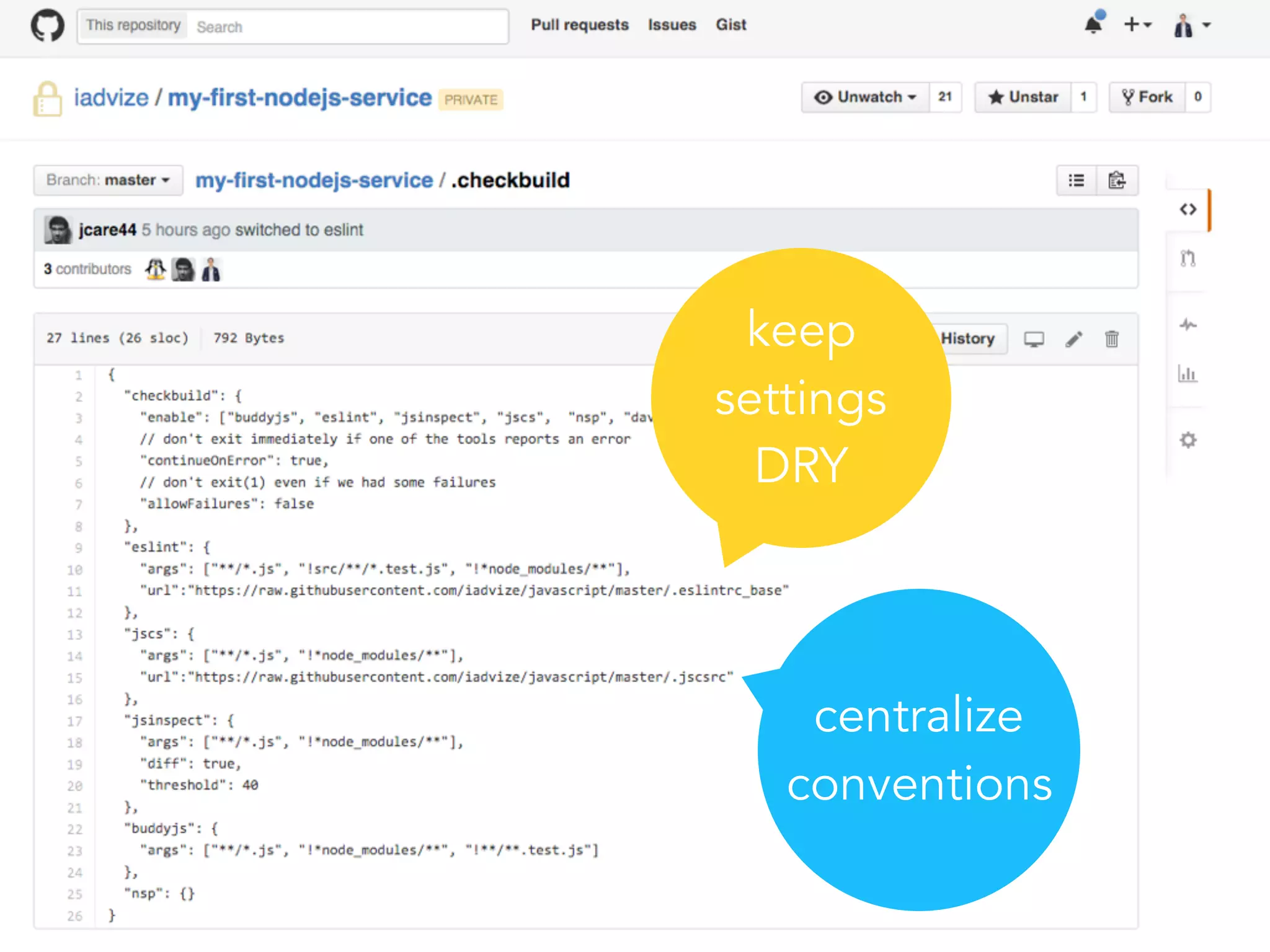Click line number 13 in the gutter
Image resolution: width=1270 pixels, height=952 pixels.
(x=74, y=635)
